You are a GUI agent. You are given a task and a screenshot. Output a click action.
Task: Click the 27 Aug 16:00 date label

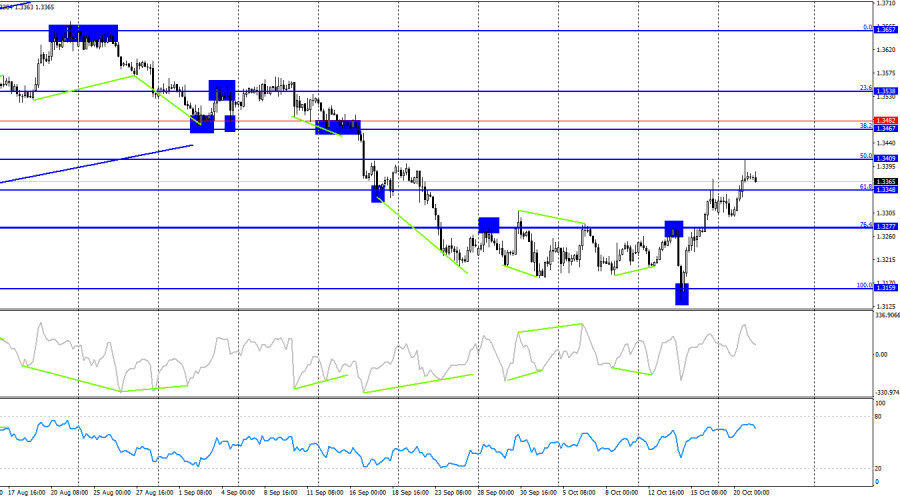(x=154, y=493)
